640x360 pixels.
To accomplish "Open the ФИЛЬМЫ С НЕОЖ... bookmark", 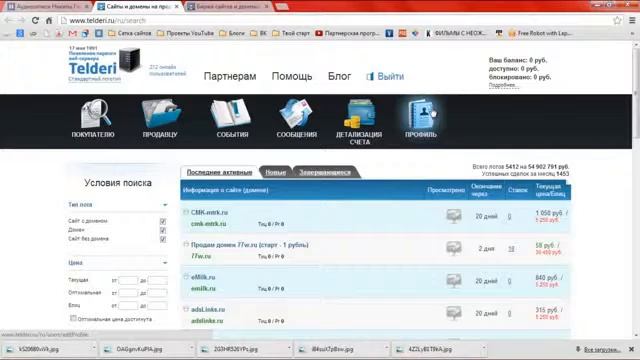I will (x=456, y=33).
